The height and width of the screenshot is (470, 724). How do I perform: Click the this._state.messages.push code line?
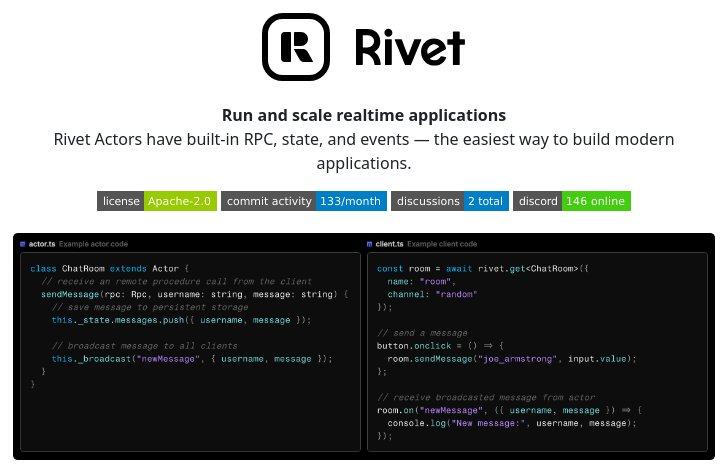[181, 320]
